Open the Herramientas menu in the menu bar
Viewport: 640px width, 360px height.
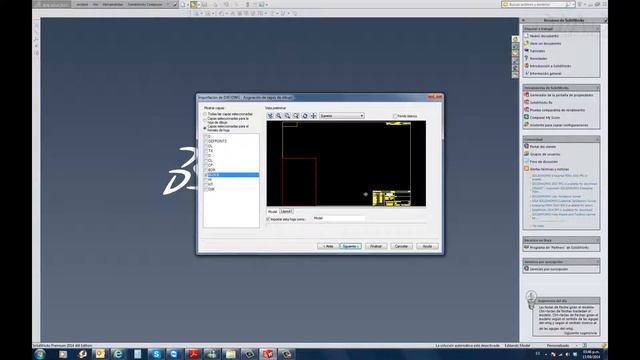tap(113, 4)
